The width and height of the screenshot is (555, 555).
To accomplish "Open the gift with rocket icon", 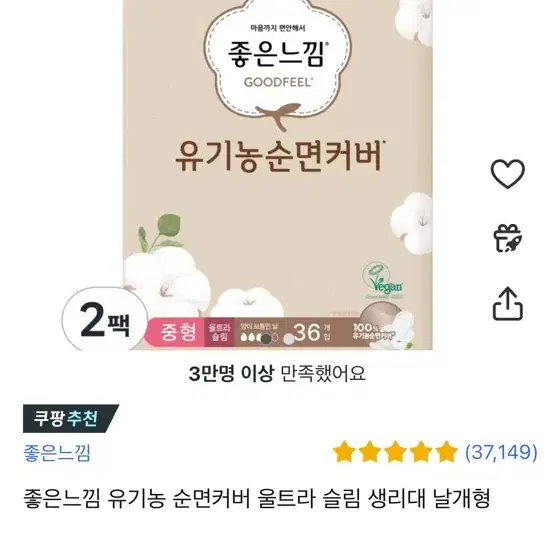I will pos(508,238).
